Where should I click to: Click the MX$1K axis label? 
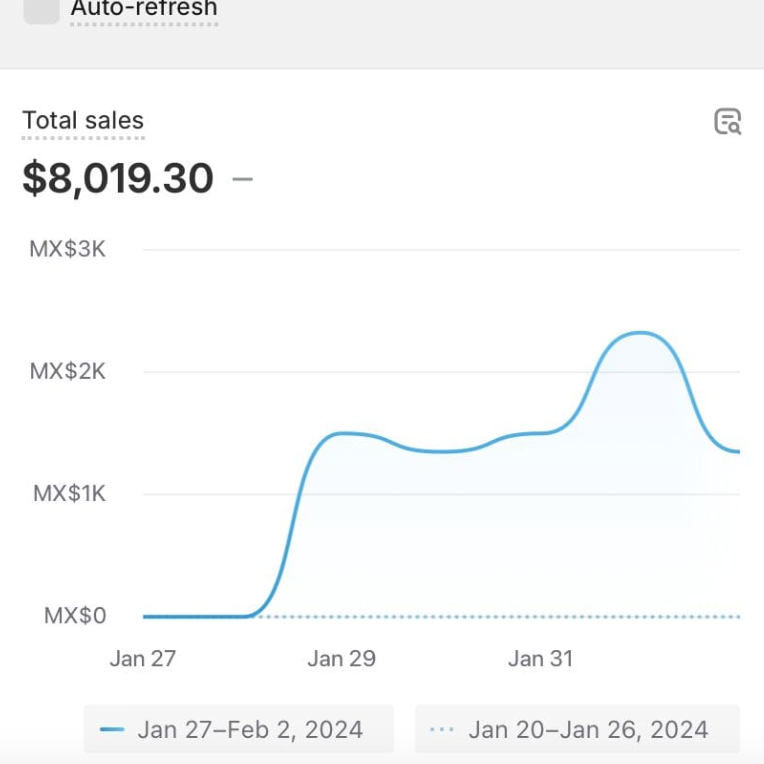(x=69, y=494)
